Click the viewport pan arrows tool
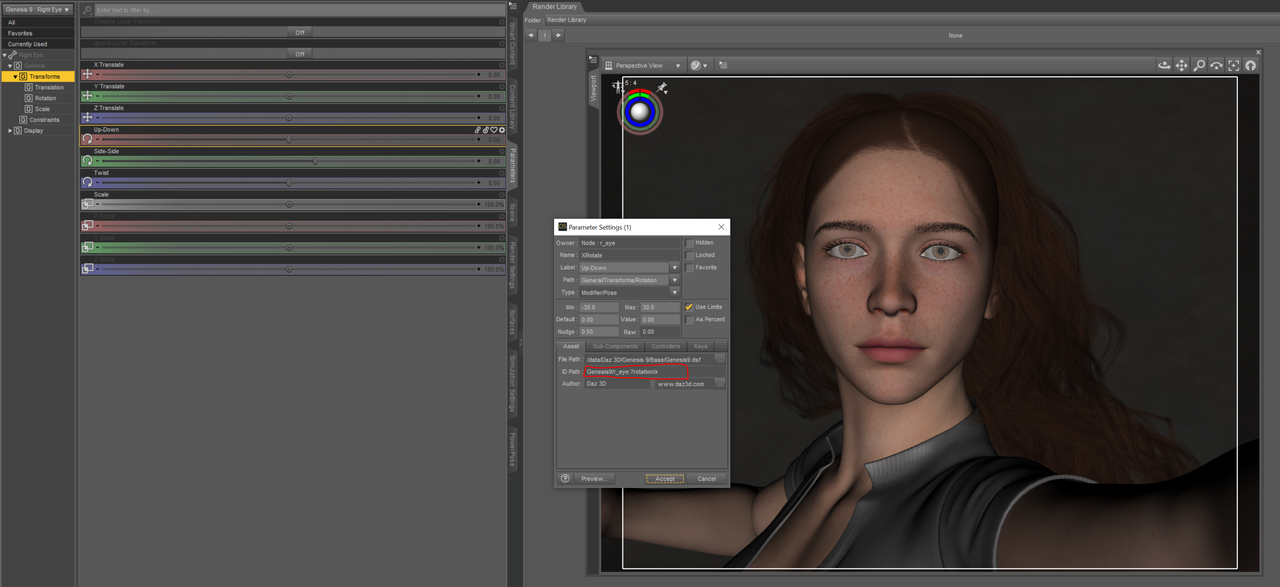Viewport: 1280px width, 587px height. [1181, 65]
